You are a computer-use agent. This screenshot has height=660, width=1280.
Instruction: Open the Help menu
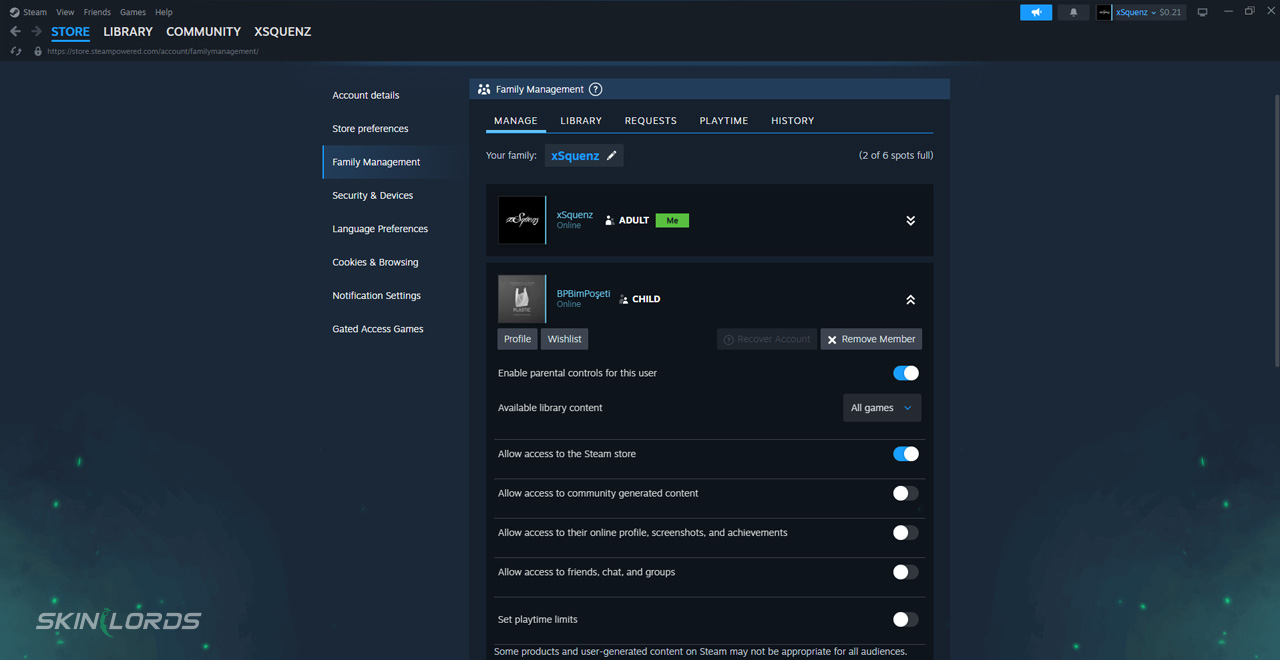coord(164,12)
